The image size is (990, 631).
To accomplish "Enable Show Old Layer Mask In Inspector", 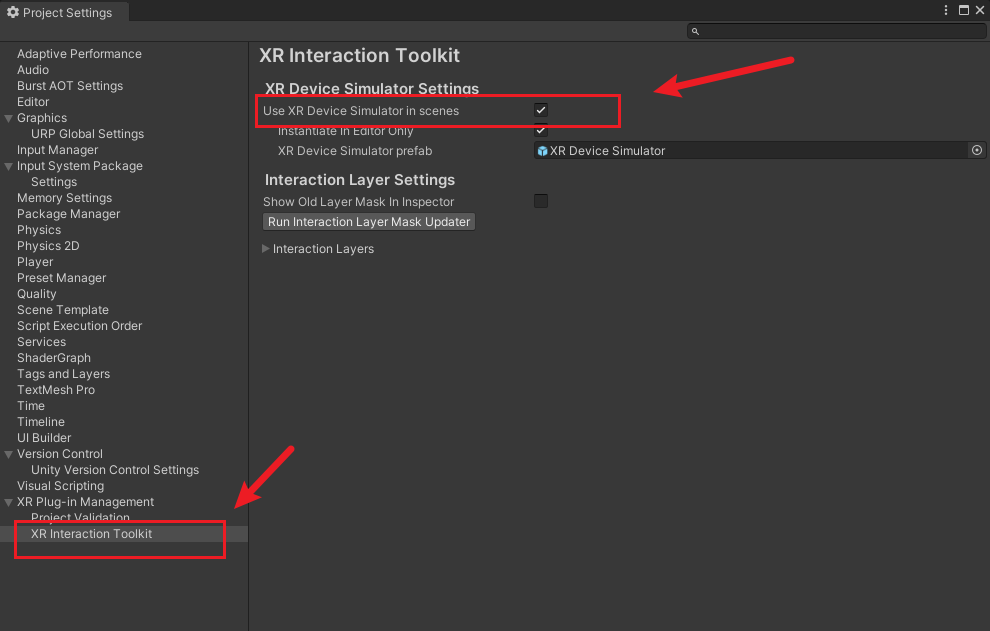I will [x=541, y=201].
